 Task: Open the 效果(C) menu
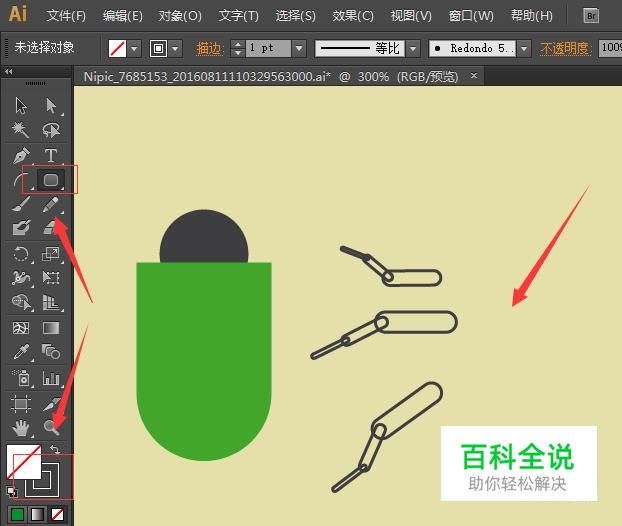[x=353, y=16]
